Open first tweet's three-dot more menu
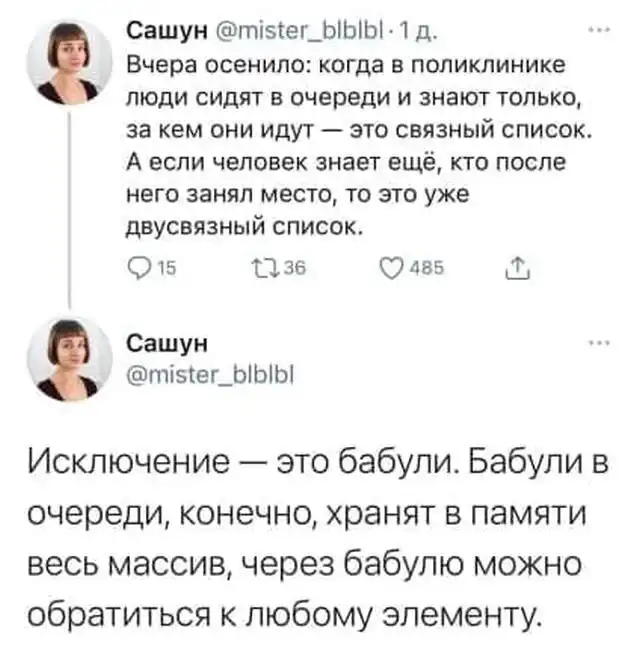This screenshot has height=645, width=640. 597,30
